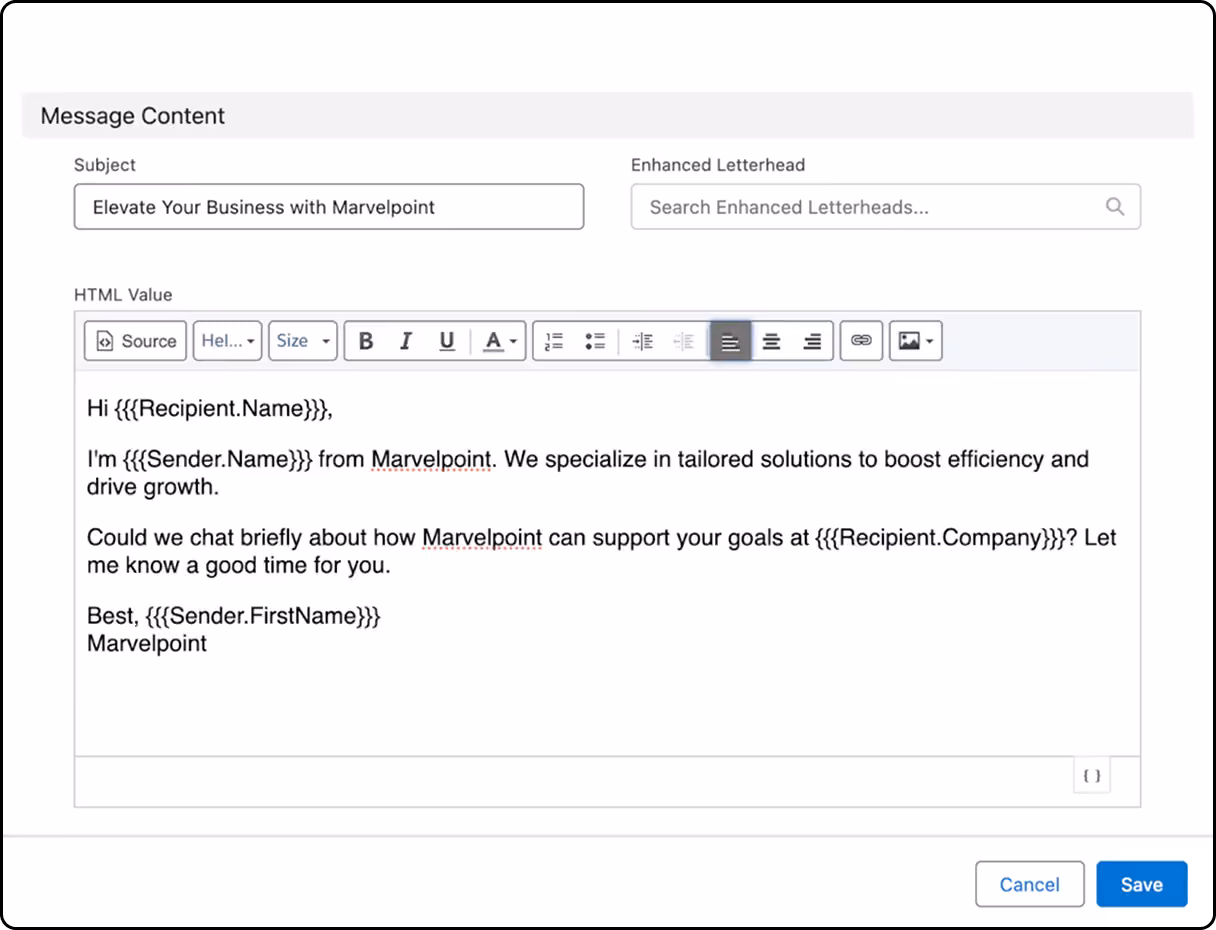1216x930 pixels.
Task: Click the merge field braces icon
Action: point(1092,775)
